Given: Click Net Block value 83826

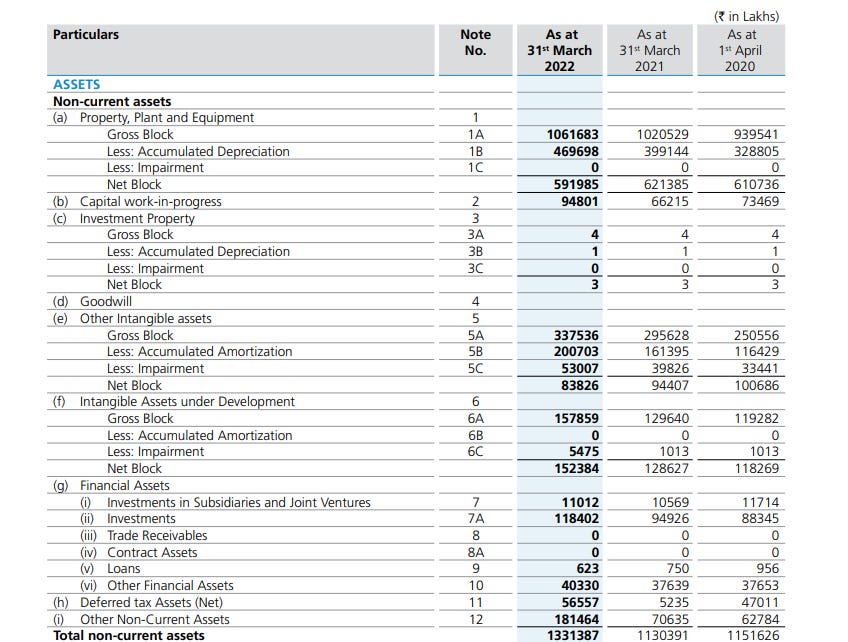Looking at the screenshot, I should coord(580,386).
